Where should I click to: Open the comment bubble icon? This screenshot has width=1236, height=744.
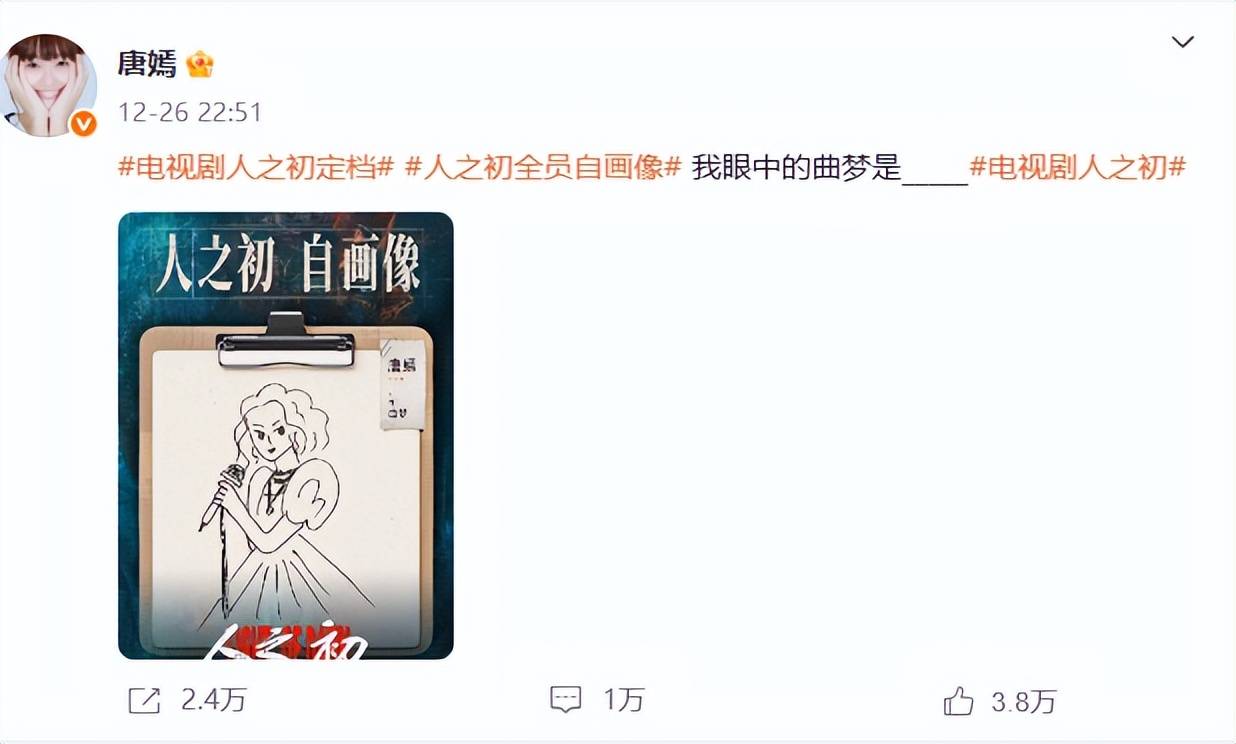pos(566,700)
